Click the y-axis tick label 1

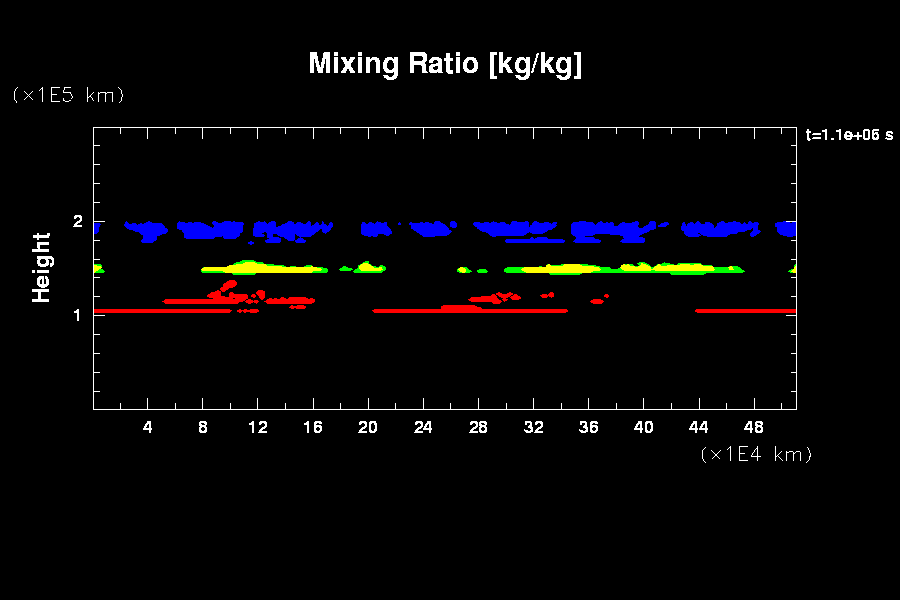pyautogui.click(x=75, y=315)
